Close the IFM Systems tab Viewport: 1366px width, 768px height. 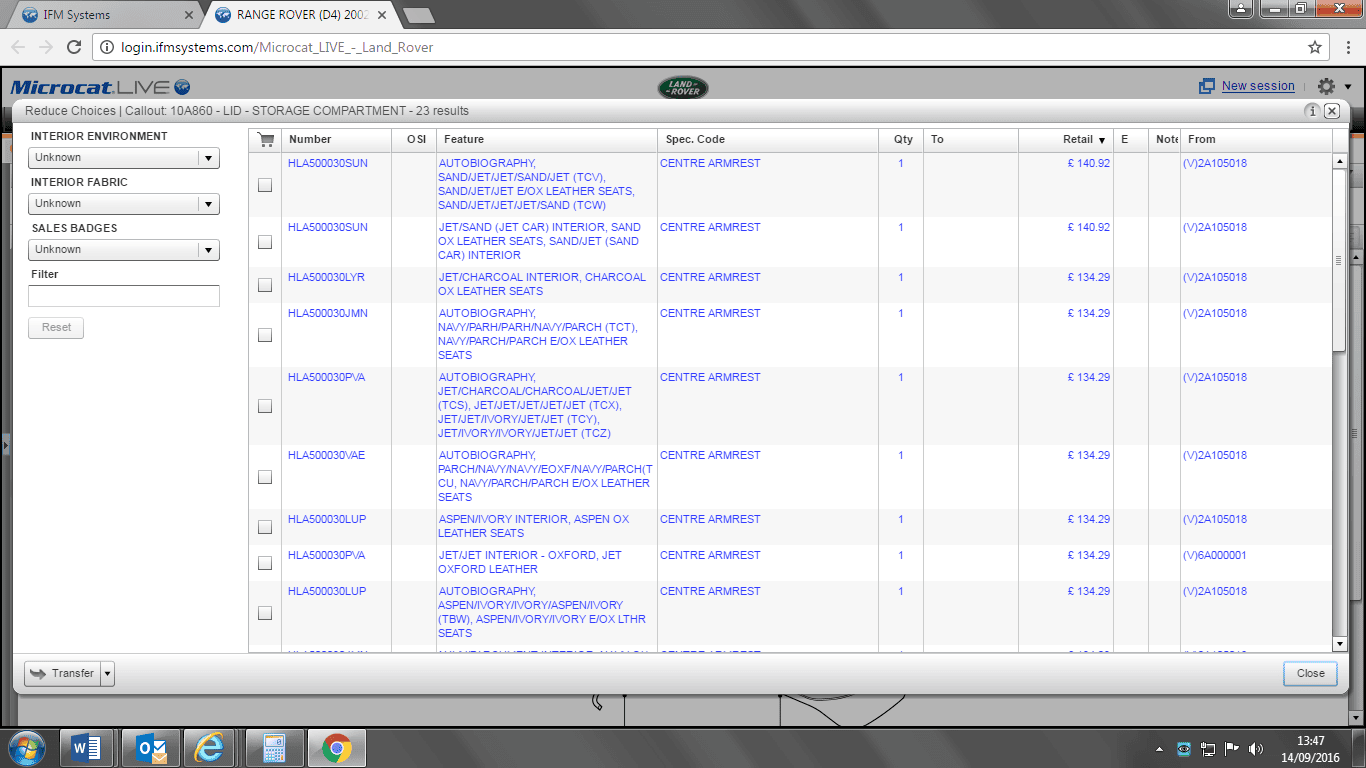click(191, 15)
